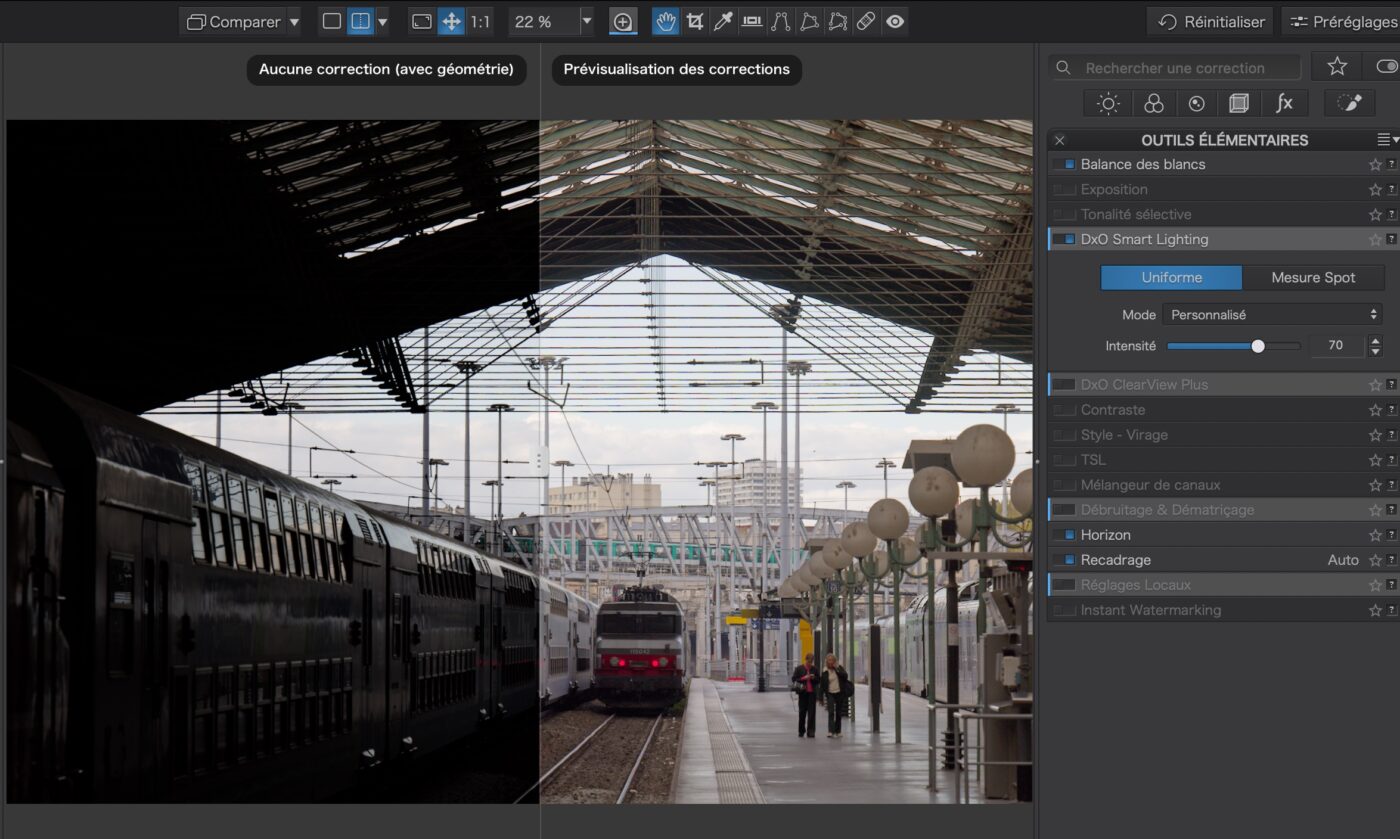This screenshot has width=1400, height=839.
Task: Select the Repair bandage tool
Action: pyautogui.click(x=866, y=21)
